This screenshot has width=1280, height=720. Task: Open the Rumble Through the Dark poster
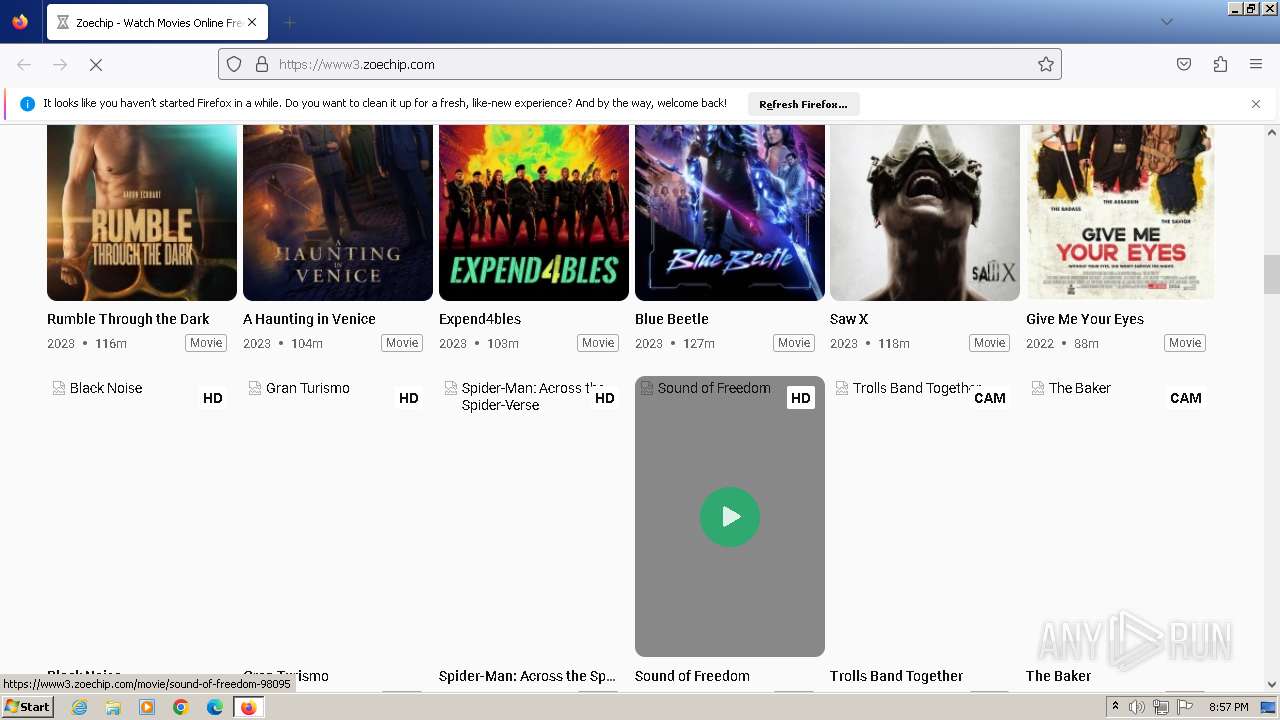(142, 212)
